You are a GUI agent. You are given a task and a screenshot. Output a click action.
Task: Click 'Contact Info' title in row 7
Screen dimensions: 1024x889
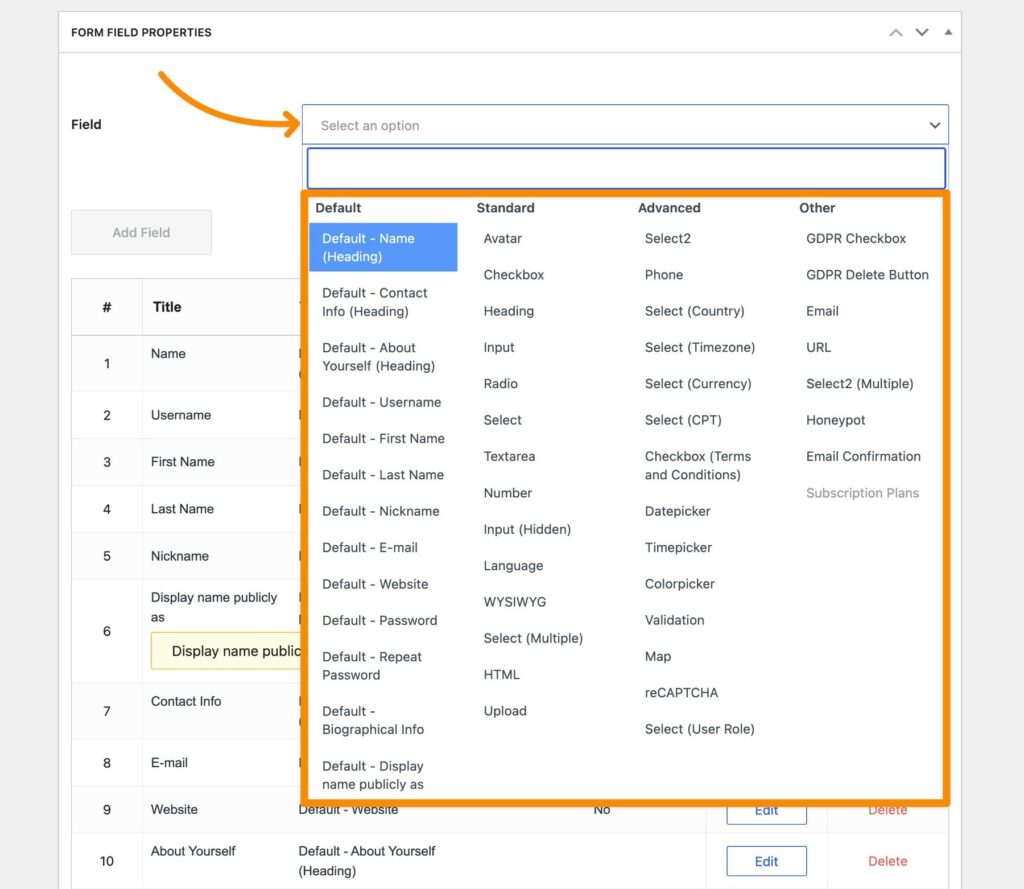point(185,702)
